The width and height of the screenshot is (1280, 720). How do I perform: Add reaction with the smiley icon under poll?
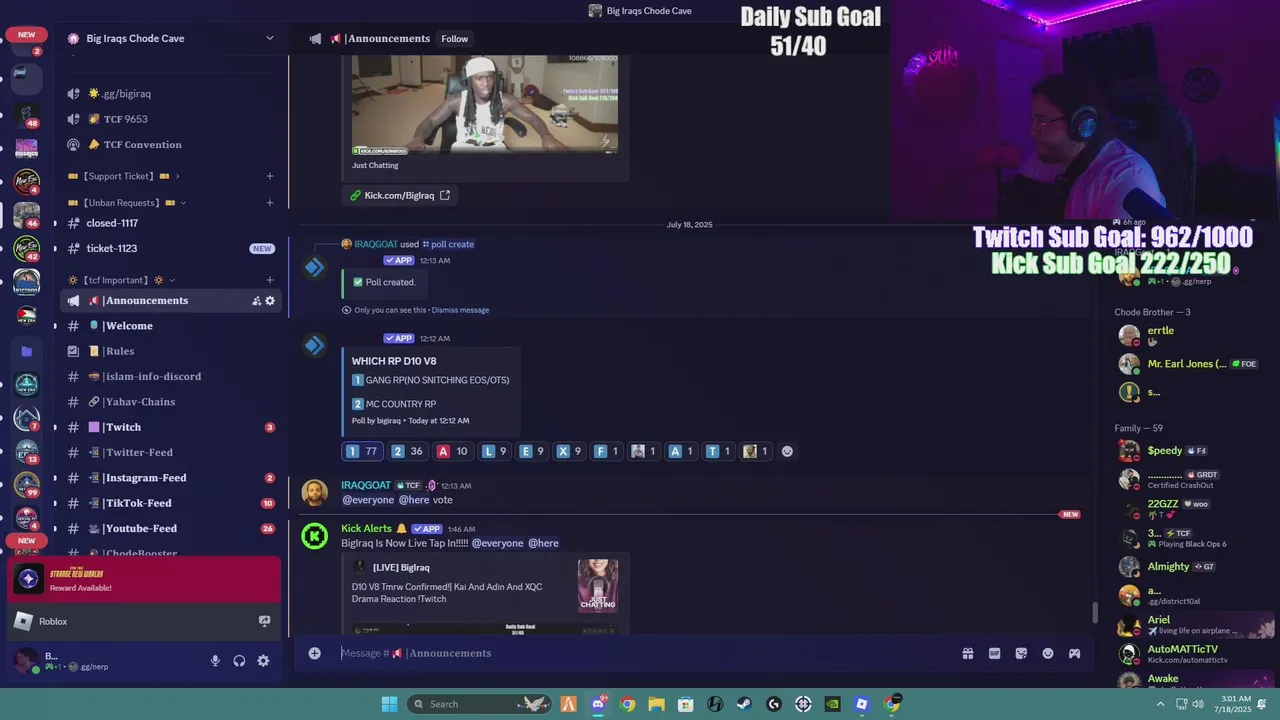click(787, 451)
